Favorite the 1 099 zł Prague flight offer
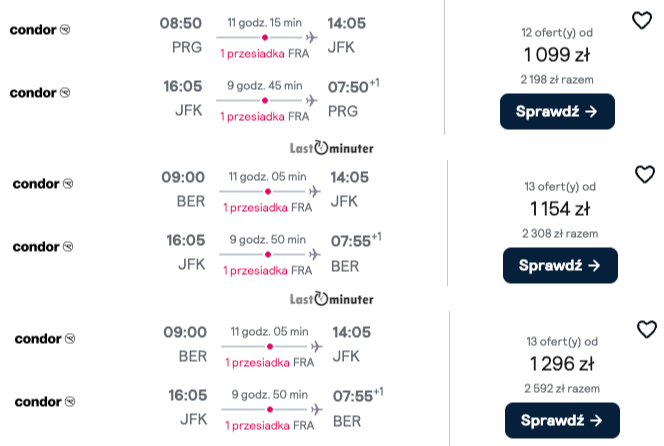Viewport: 664px width, 446px height. [642, 20]
